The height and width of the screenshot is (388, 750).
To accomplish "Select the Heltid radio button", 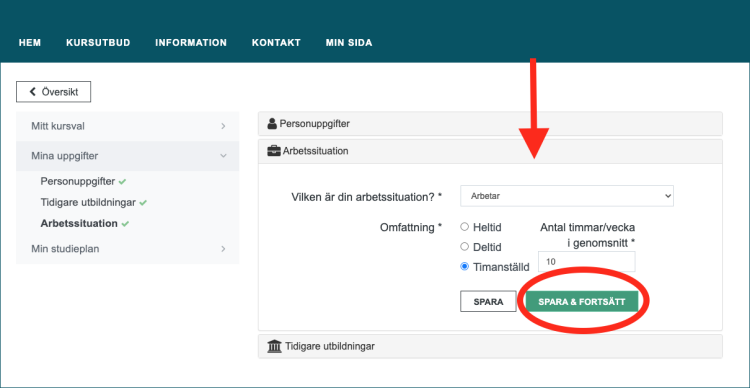I will 464,227.
